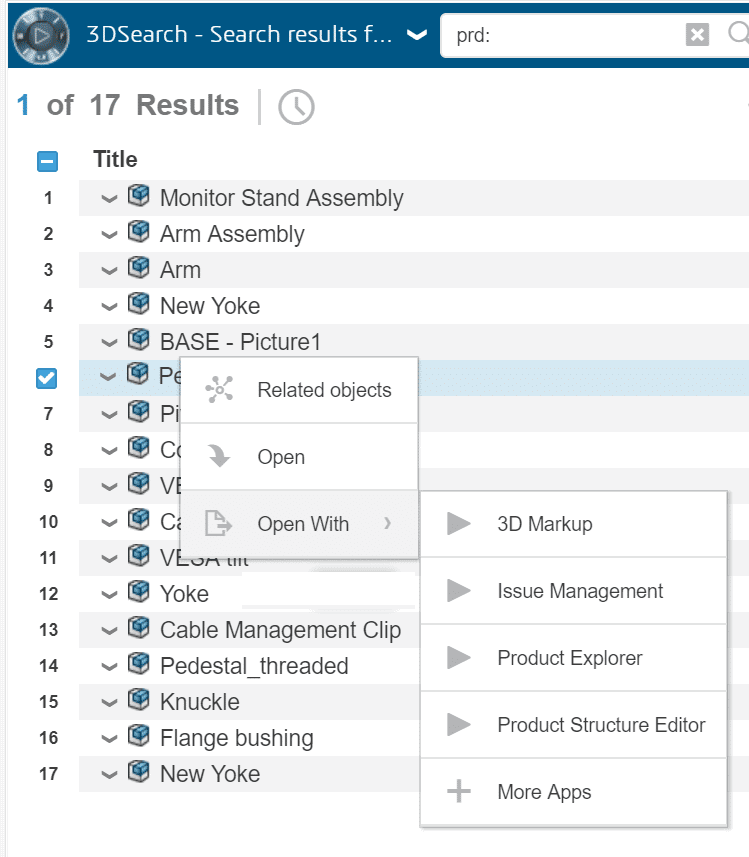
Task: Click the 3D Markup play icon
Action: pyautogui.click(x=458, y=524)
